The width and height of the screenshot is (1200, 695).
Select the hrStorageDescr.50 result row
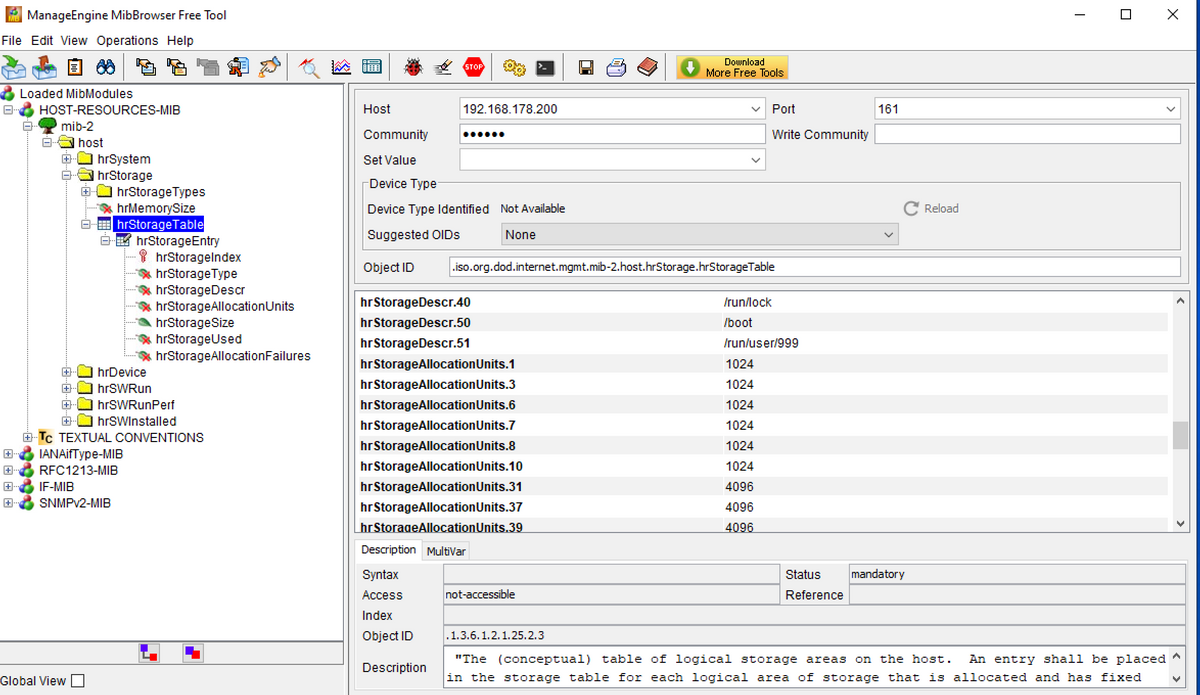click(762, 323)
